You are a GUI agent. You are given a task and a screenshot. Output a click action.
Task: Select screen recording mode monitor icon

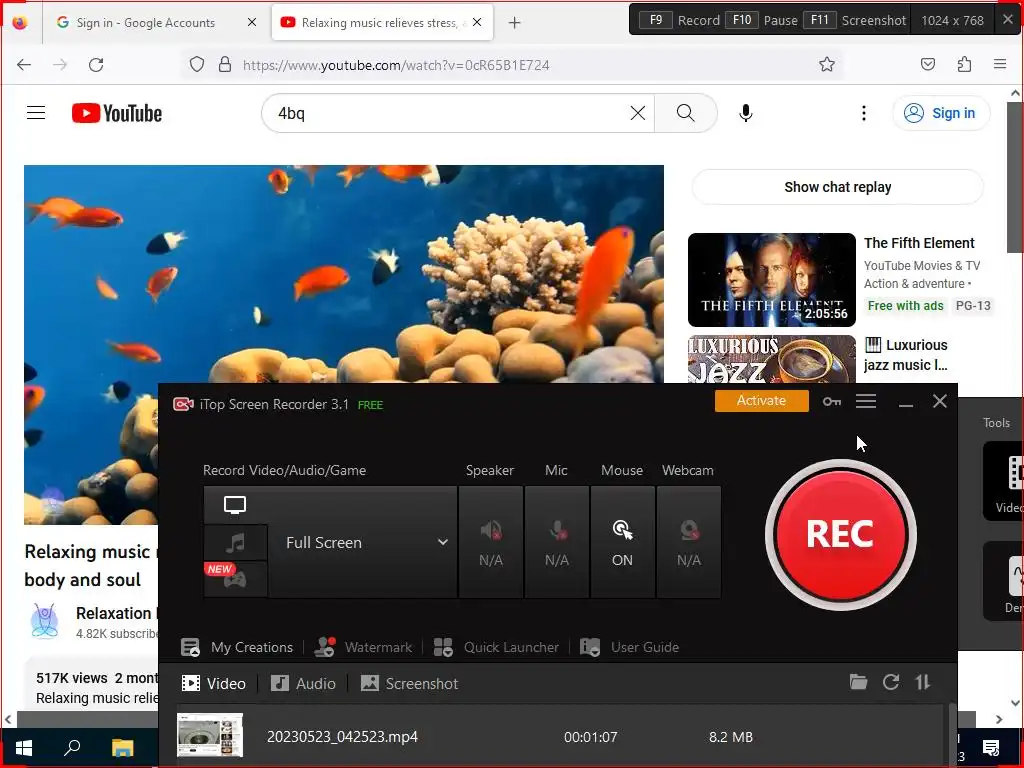[235, 505]
